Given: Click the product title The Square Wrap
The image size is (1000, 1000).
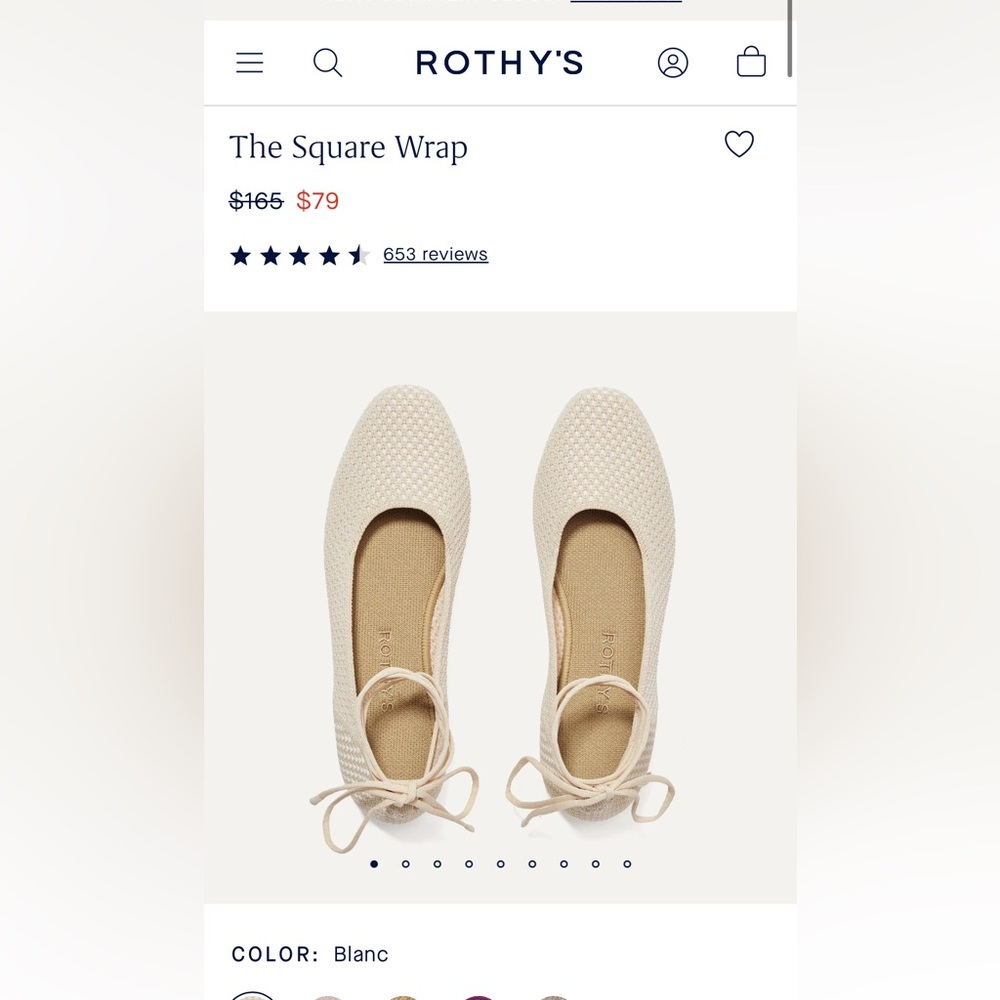Looking at the screenshot, I should 348,147.
